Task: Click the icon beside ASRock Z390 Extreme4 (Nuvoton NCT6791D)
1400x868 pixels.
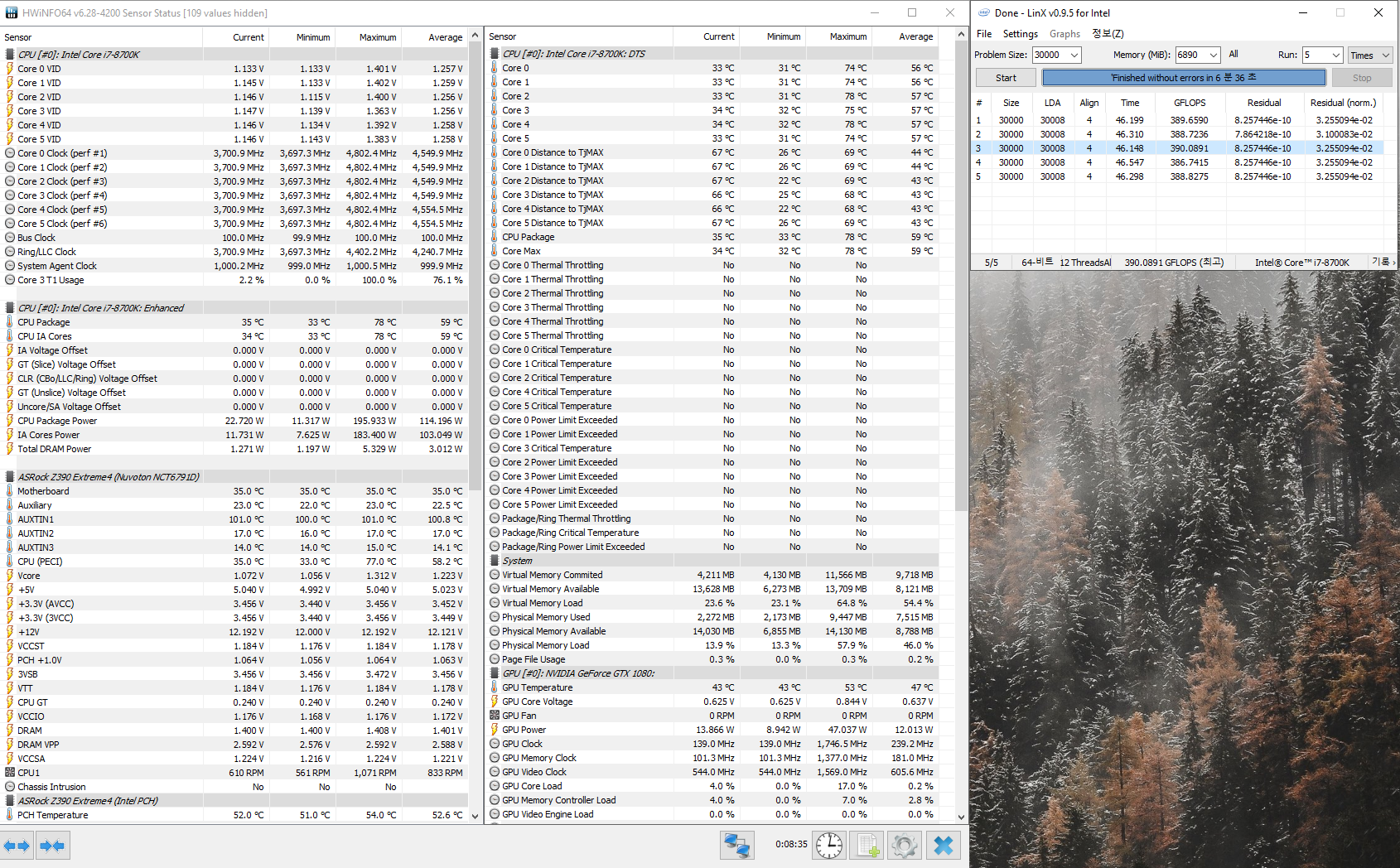Action: 10,477
